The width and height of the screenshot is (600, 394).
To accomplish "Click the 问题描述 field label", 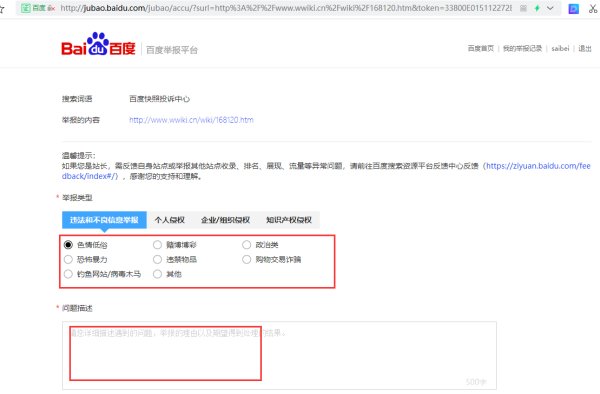I will [x=77, y=308].
